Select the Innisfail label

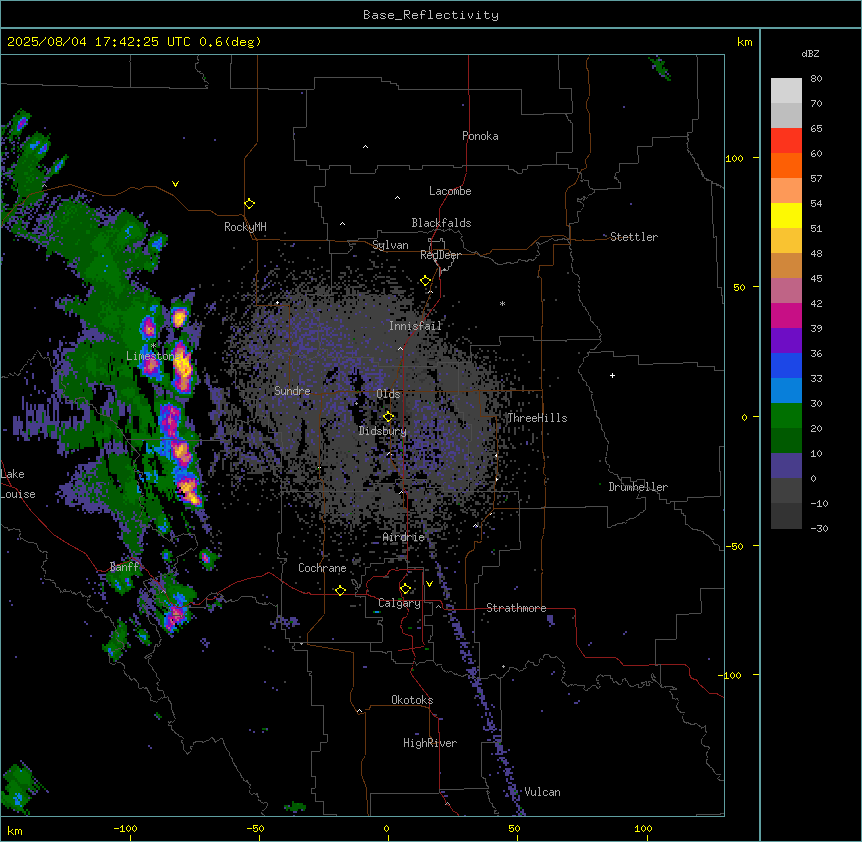tap(415, 326)
